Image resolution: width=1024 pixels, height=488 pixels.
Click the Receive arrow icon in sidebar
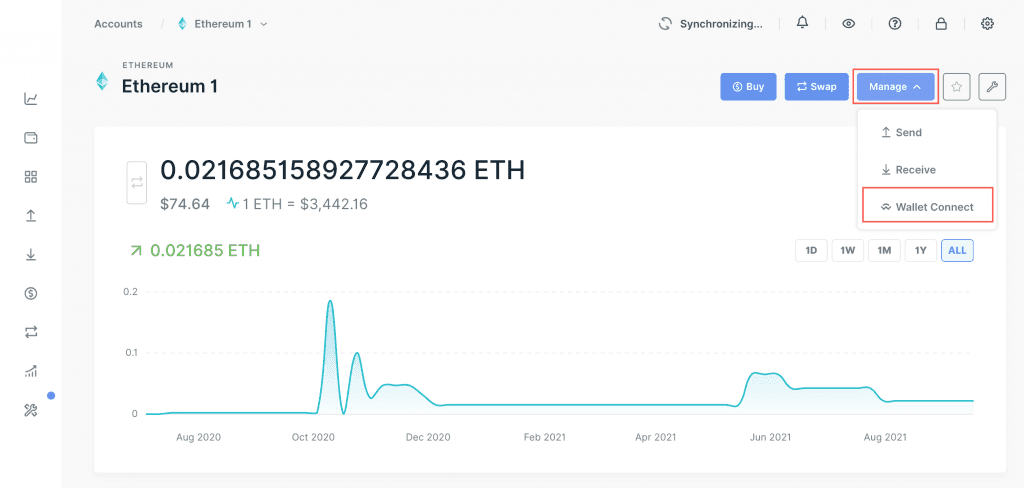[x=31, y=255]
